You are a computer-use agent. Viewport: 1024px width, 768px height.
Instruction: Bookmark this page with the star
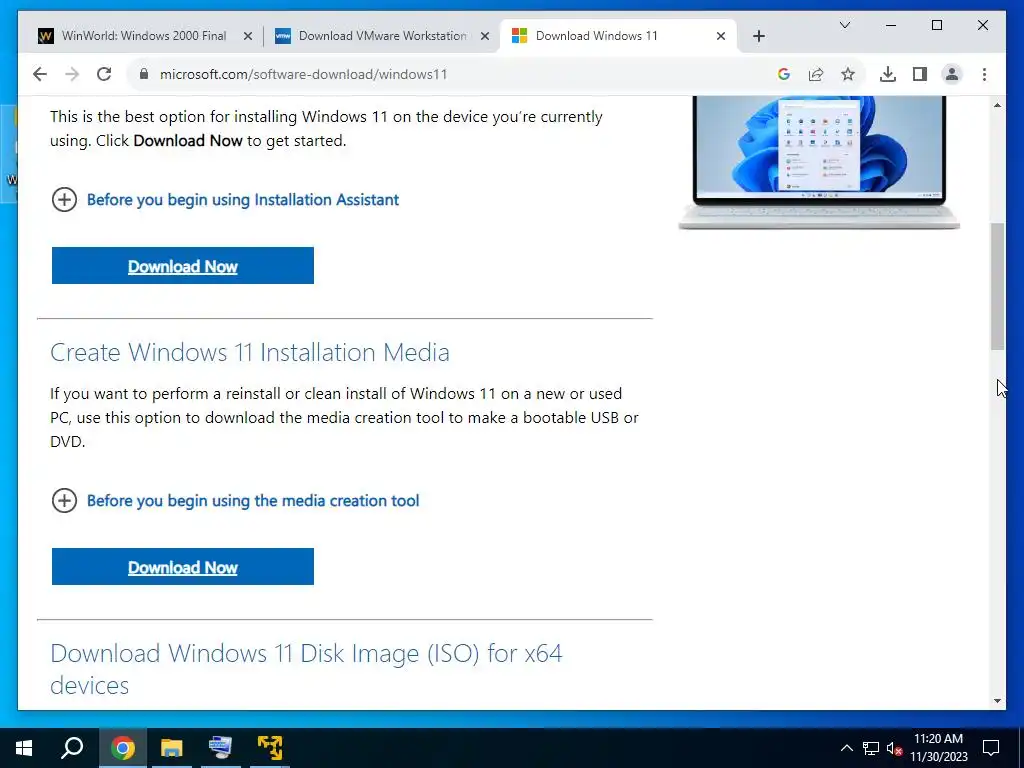[x=848, y=74]
